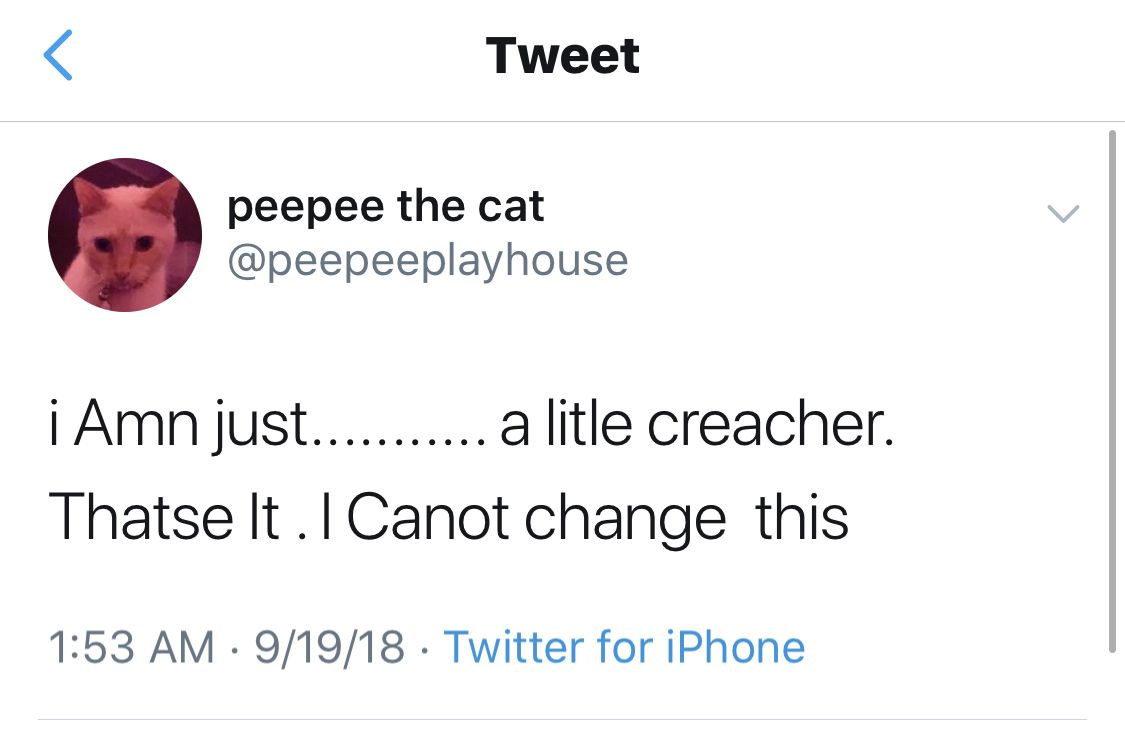Click the 9/19/18 date
1125x750 pixels.
(x=329, y=647)
